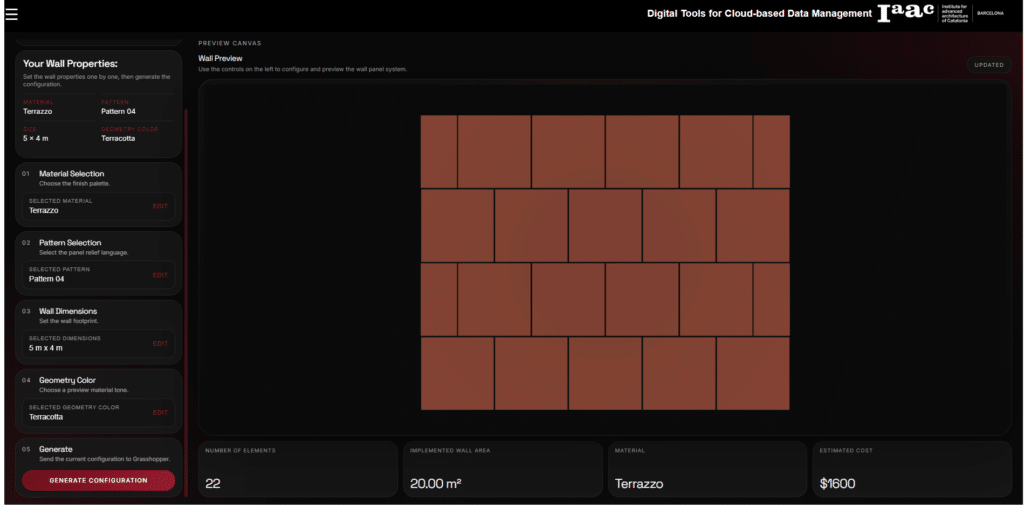Expand the Material Selection step
This screenshot has height=509, width=1024.
point(71,174)
